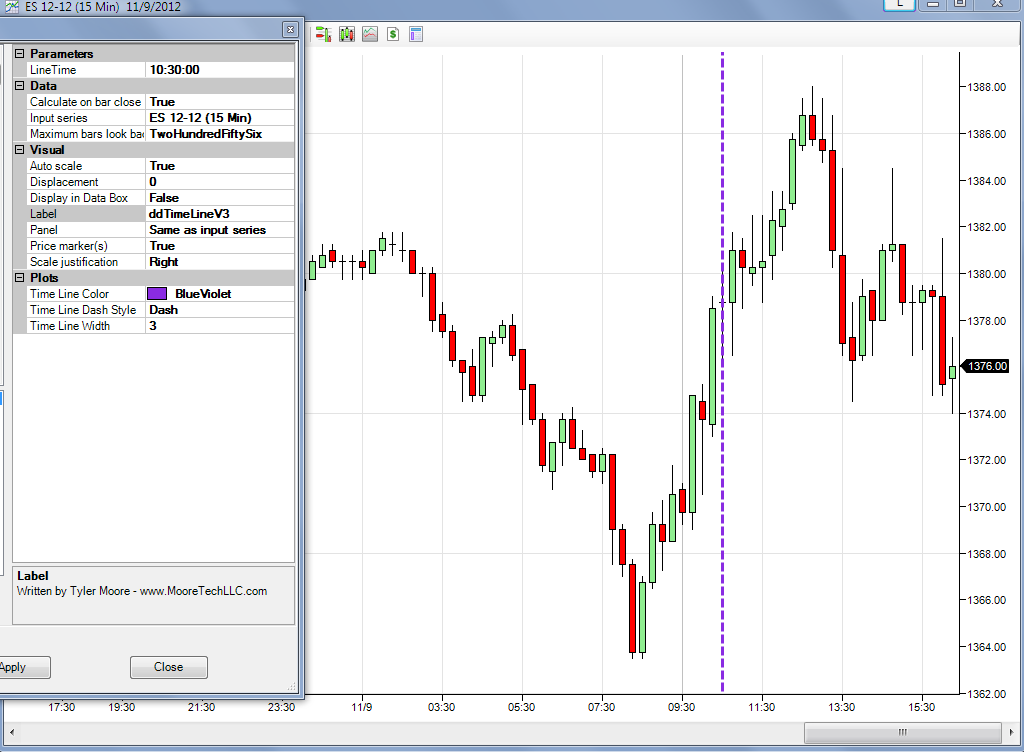Select the Time Line Color property label

[x=69, y=294]
